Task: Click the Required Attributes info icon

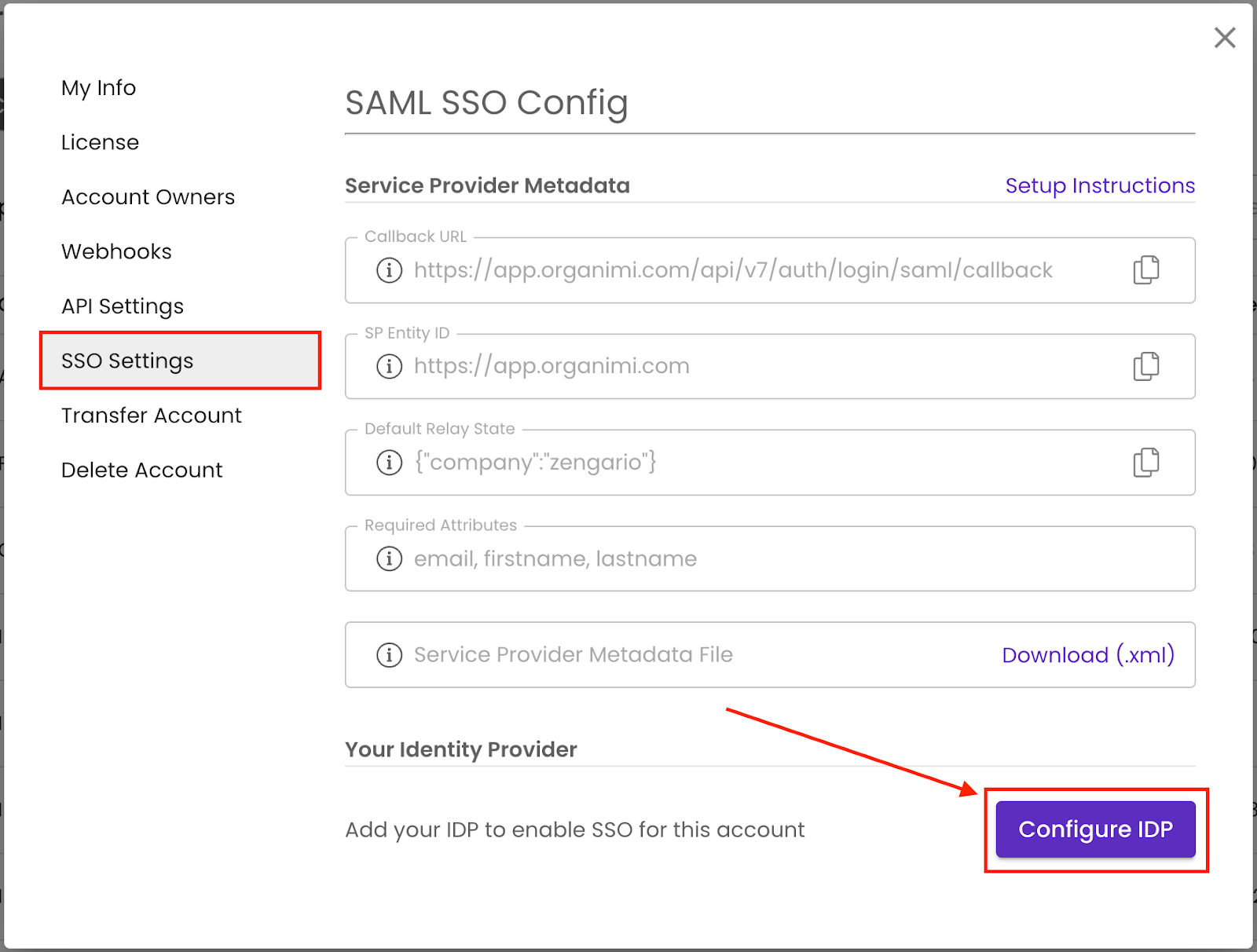Action: (x=389, y=558)
